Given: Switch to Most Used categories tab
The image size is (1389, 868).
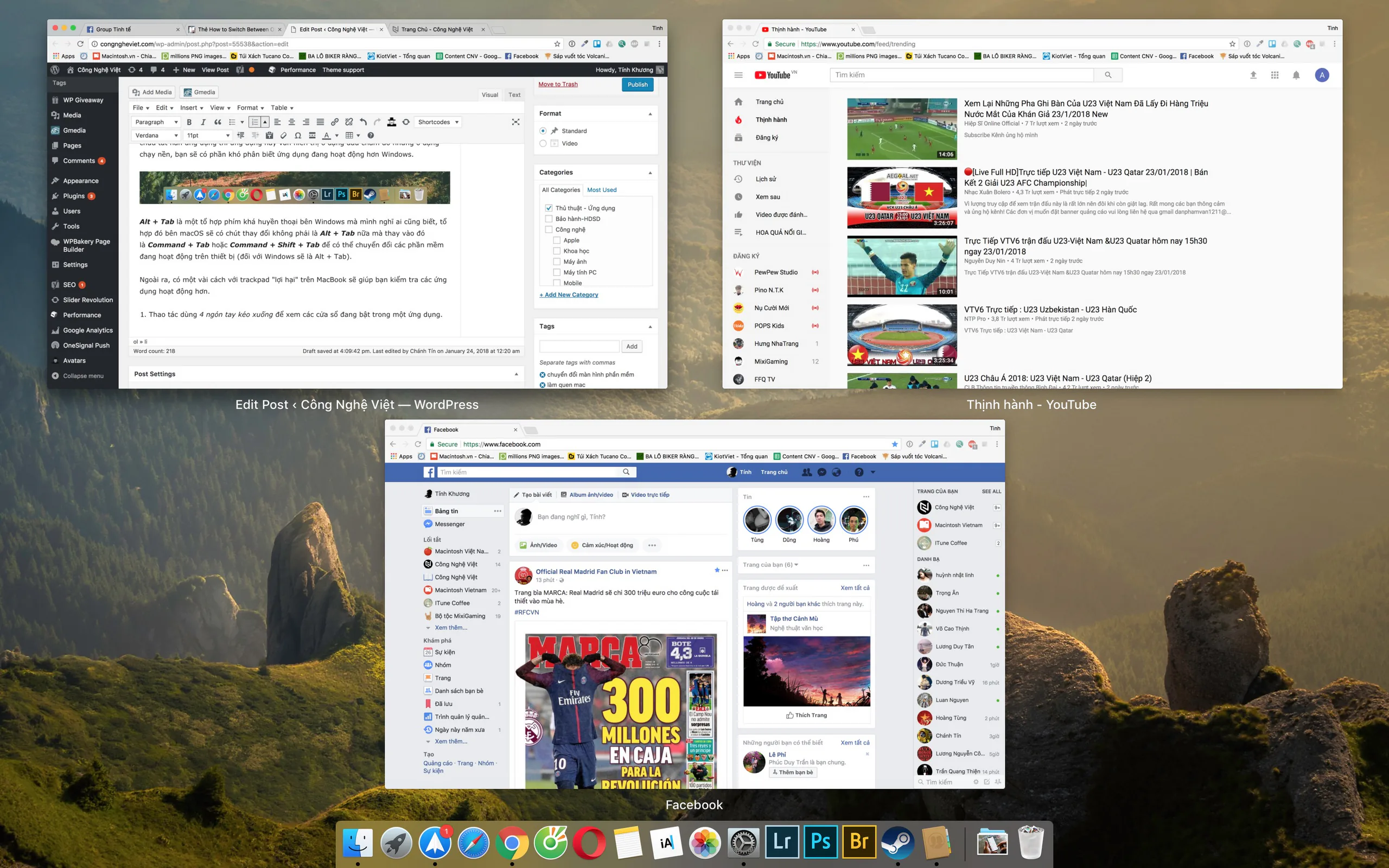Looking at the screenshot, I should 602,190.
